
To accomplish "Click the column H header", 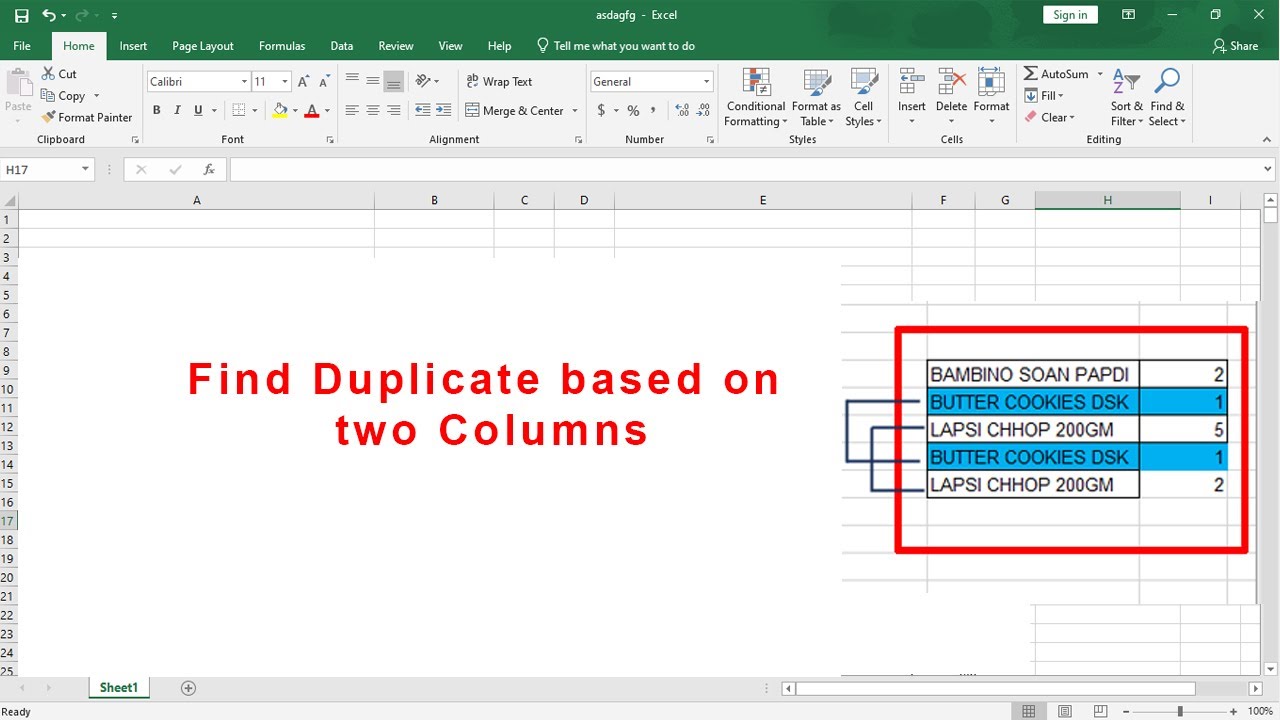I will pyautogui.click(x=1108, y=201).
